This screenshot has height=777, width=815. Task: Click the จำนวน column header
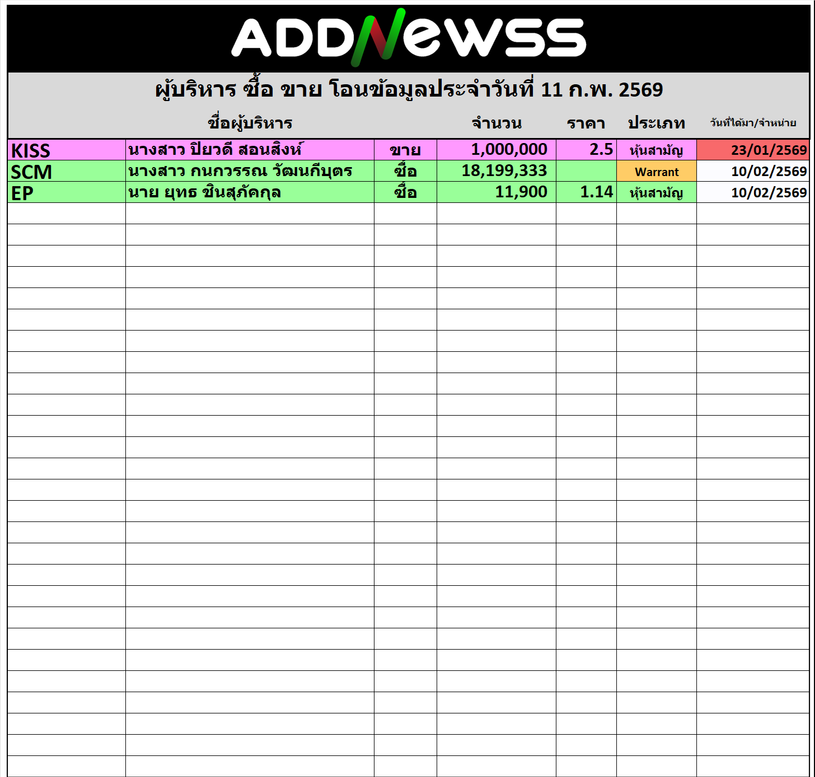[x=496, y=123]
